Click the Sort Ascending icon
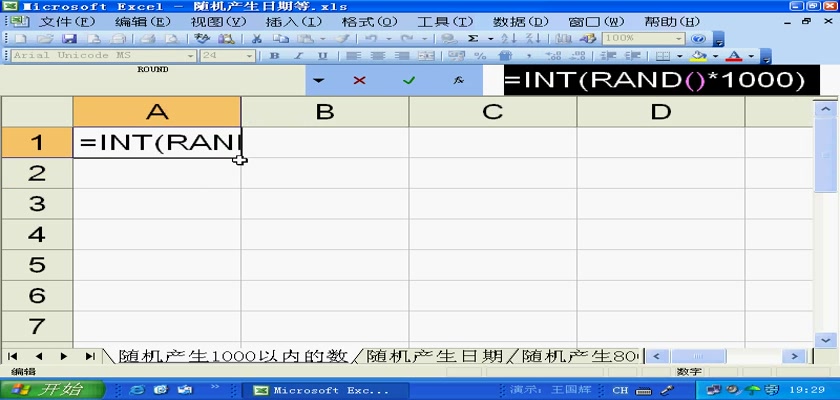 coord(508,38)
